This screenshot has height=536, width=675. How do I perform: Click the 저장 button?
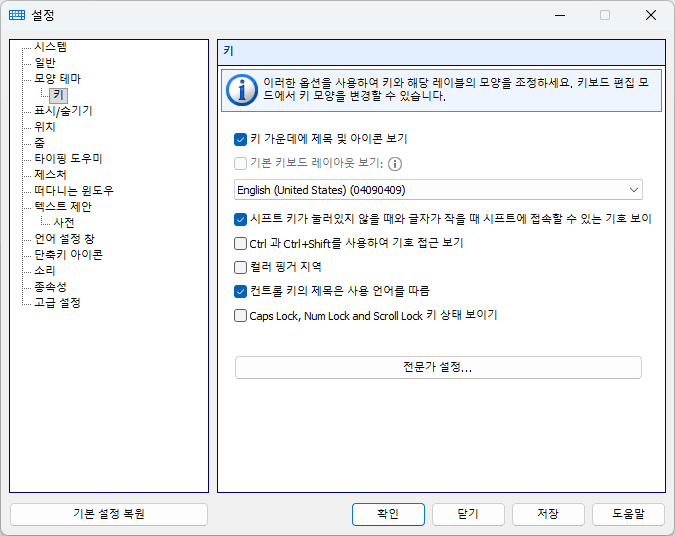548,514
